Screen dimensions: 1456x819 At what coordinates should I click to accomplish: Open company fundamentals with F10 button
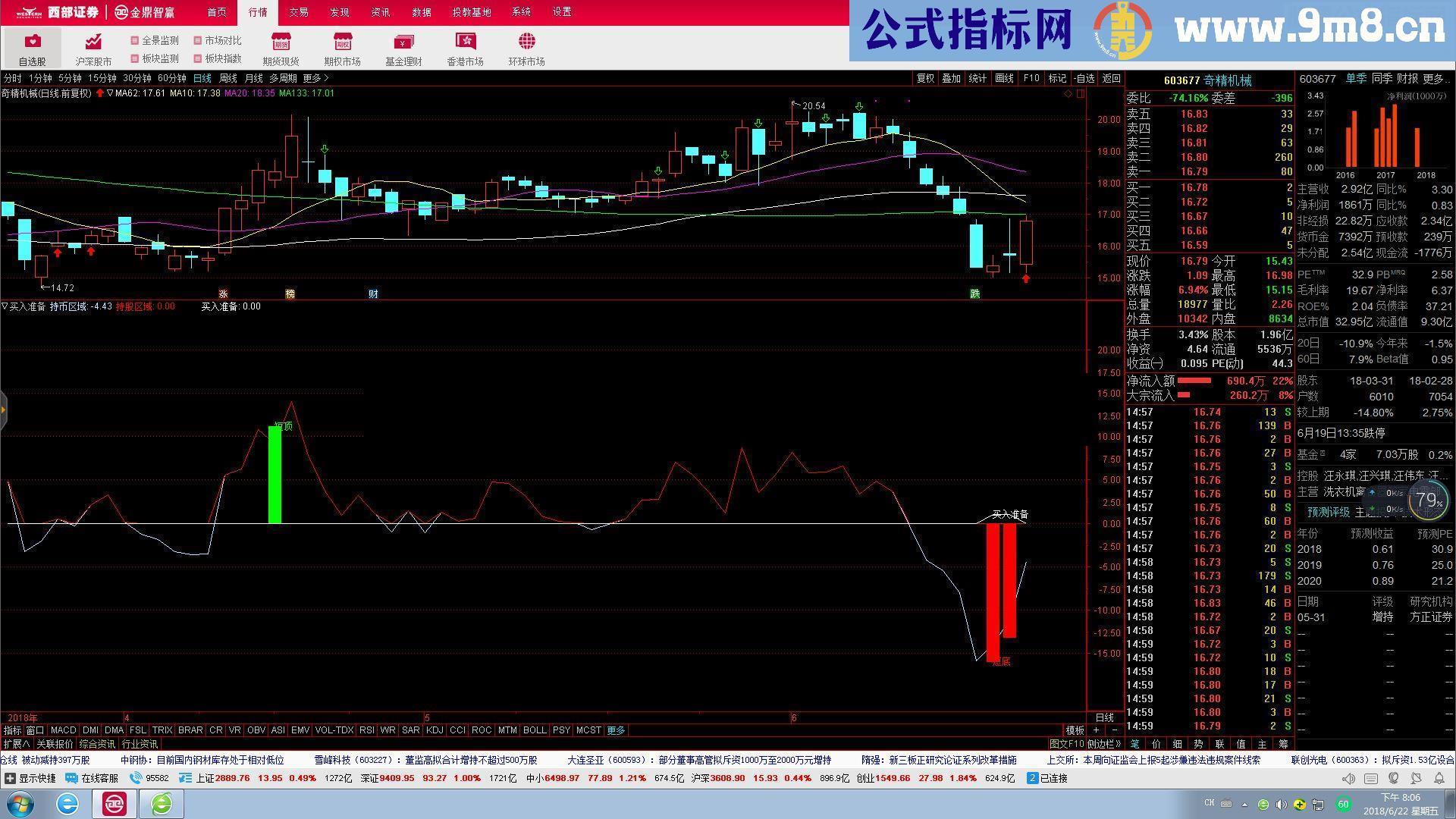coord(1031,78)
